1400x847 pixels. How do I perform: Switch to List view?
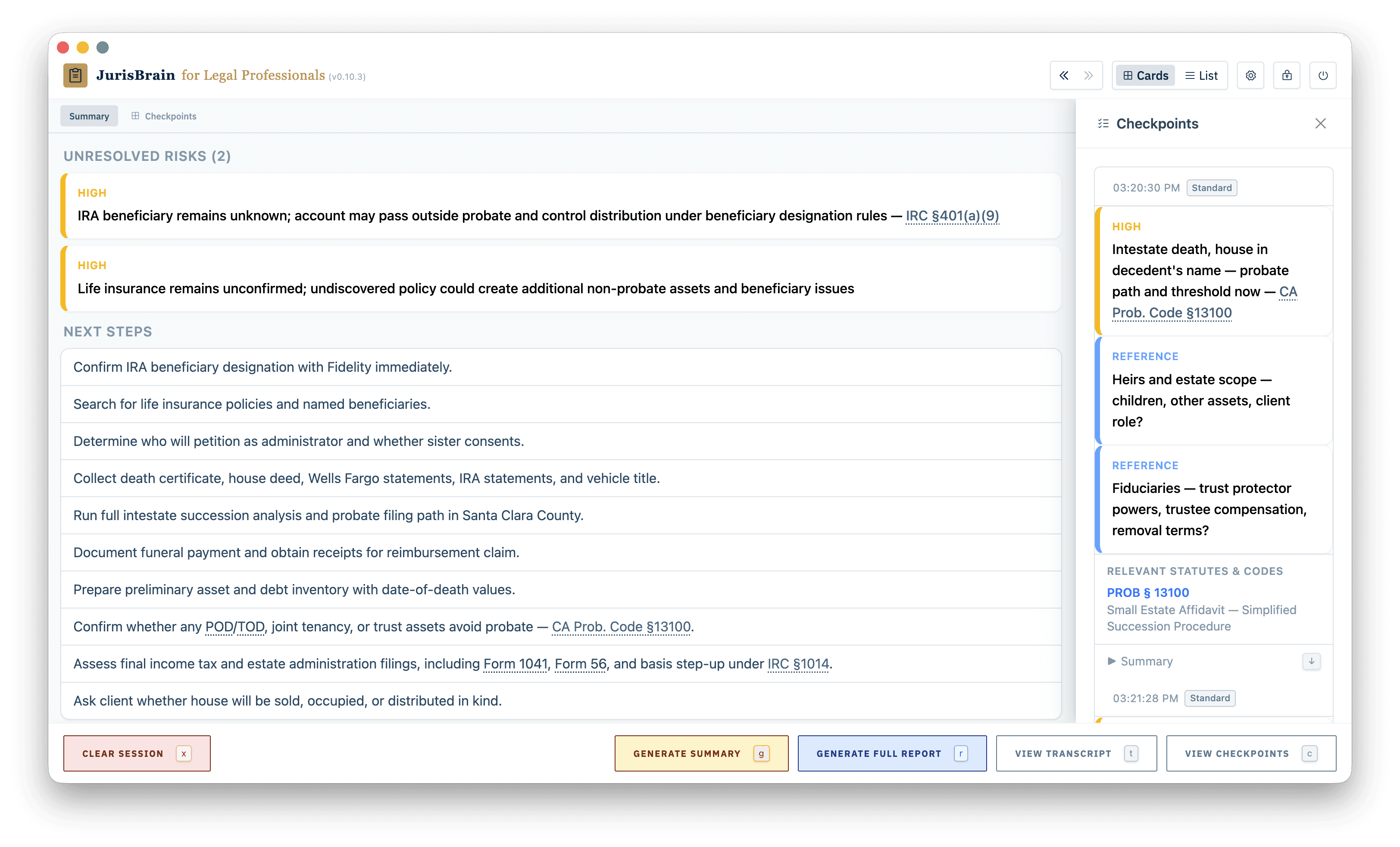[1201, 75]
